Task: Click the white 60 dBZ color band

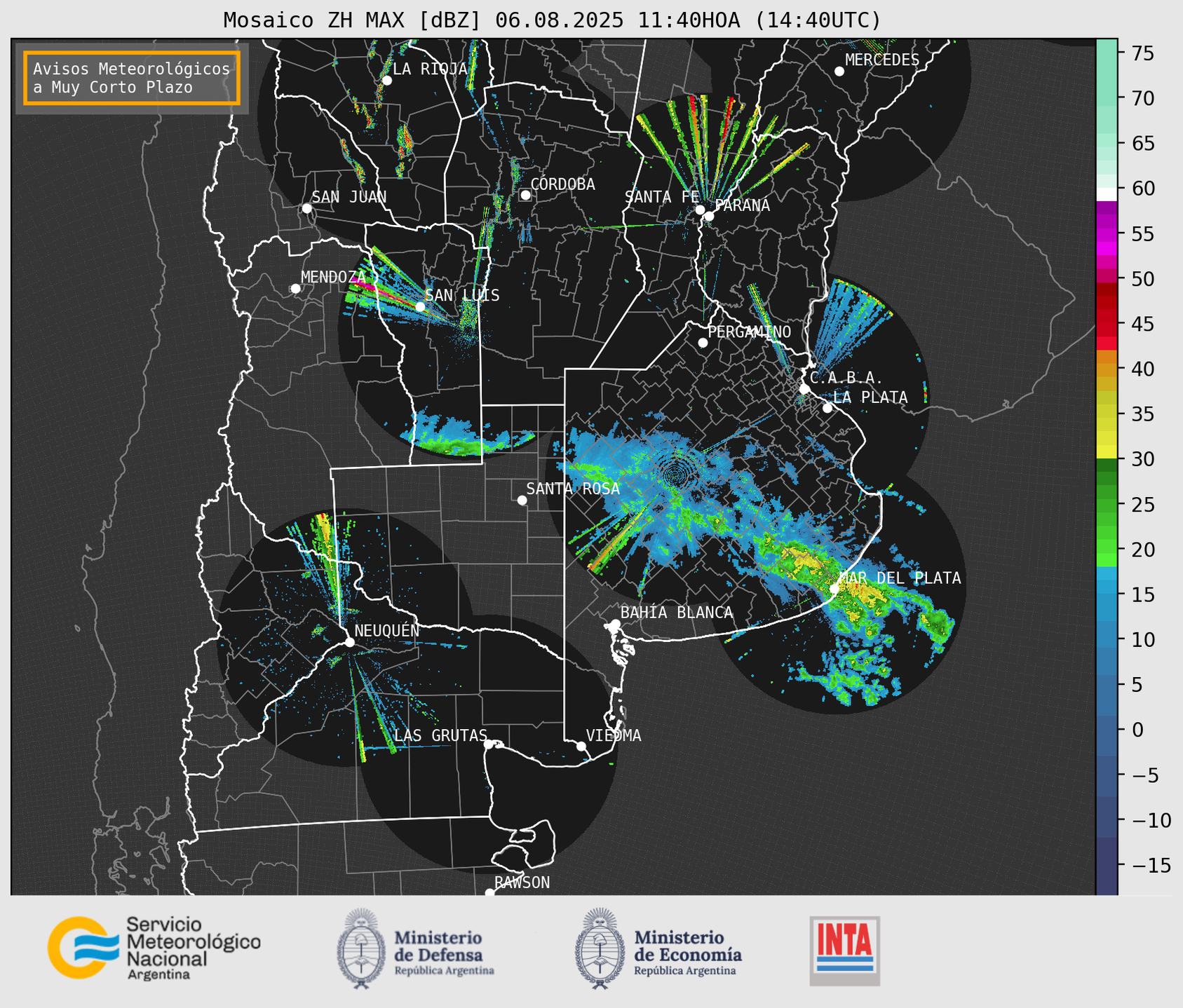Action: (1107, 193)
